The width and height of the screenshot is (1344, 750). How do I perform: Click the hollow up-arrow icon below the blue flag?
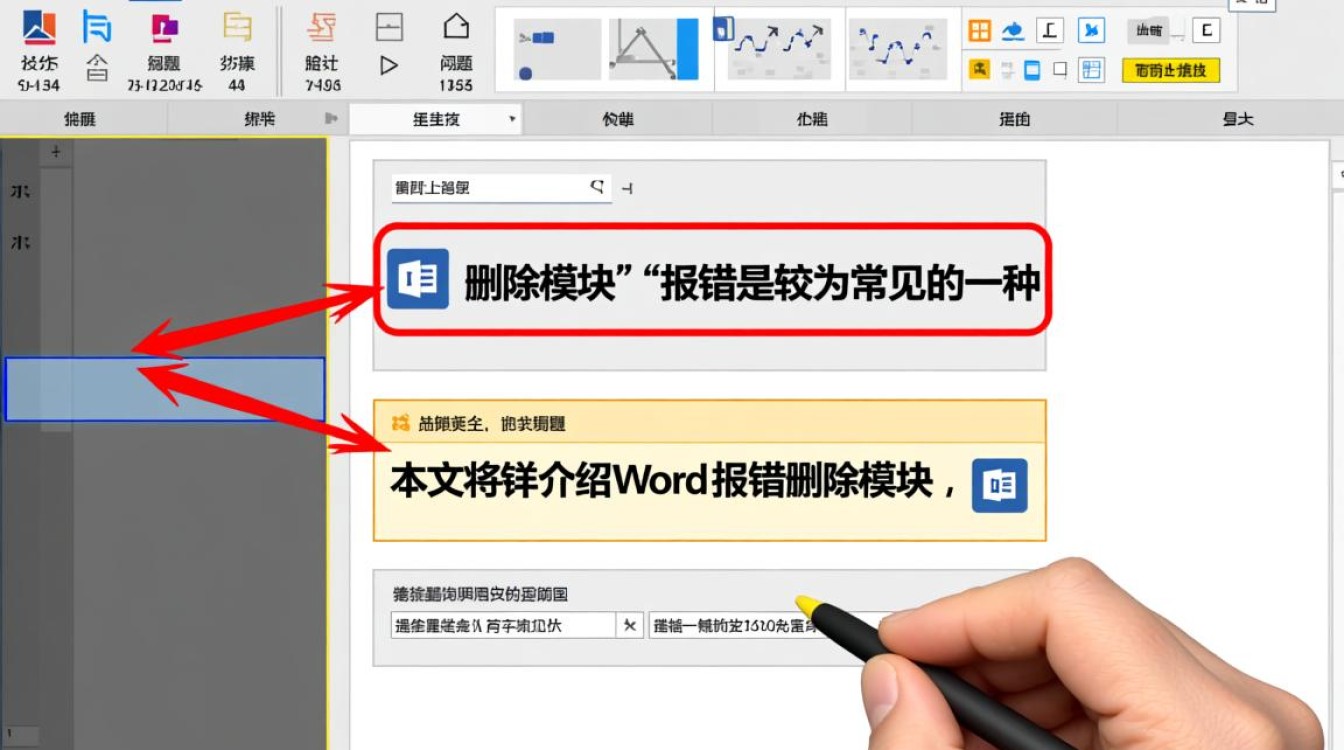[97, 69]
